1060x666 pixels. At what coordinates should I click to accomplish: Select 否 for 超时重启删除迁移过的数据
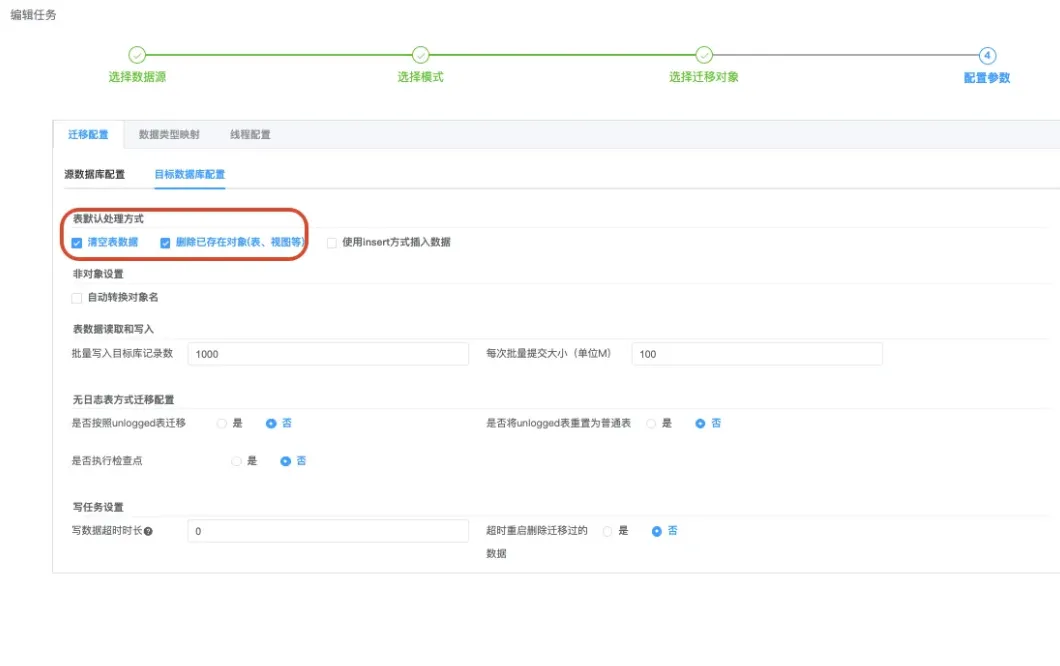click(x=656, y=531)
